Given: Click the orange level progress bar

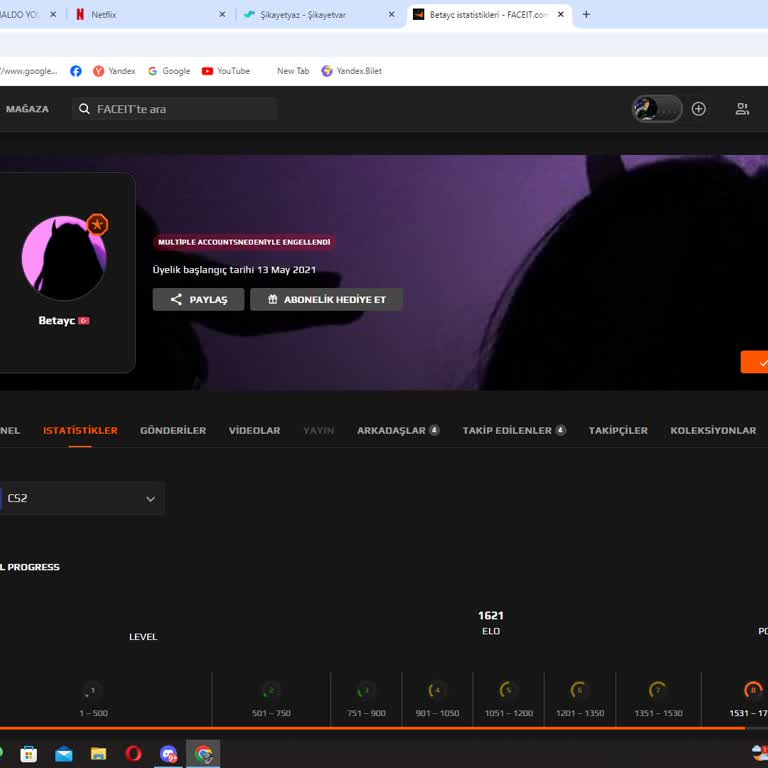Looking at the screenshot, I should [x=372, y=728].
